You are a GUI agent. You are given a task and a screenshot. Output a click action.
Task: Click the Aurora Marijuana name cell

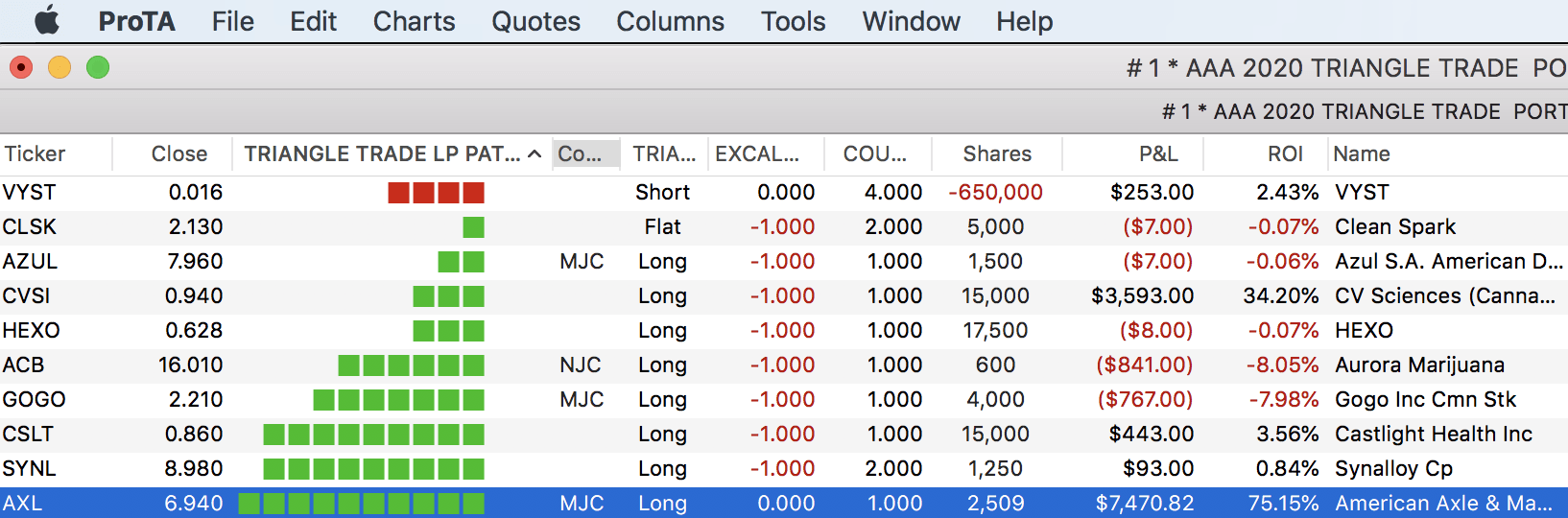[1419, 365]
